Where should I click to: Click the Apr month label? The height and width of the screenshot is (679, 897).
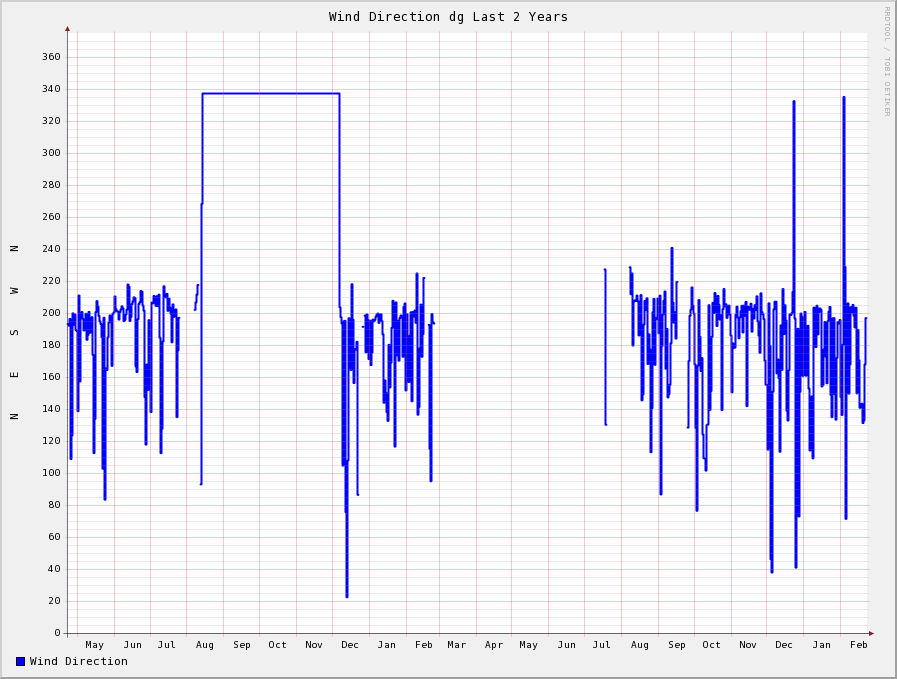[x=494, y=645]
